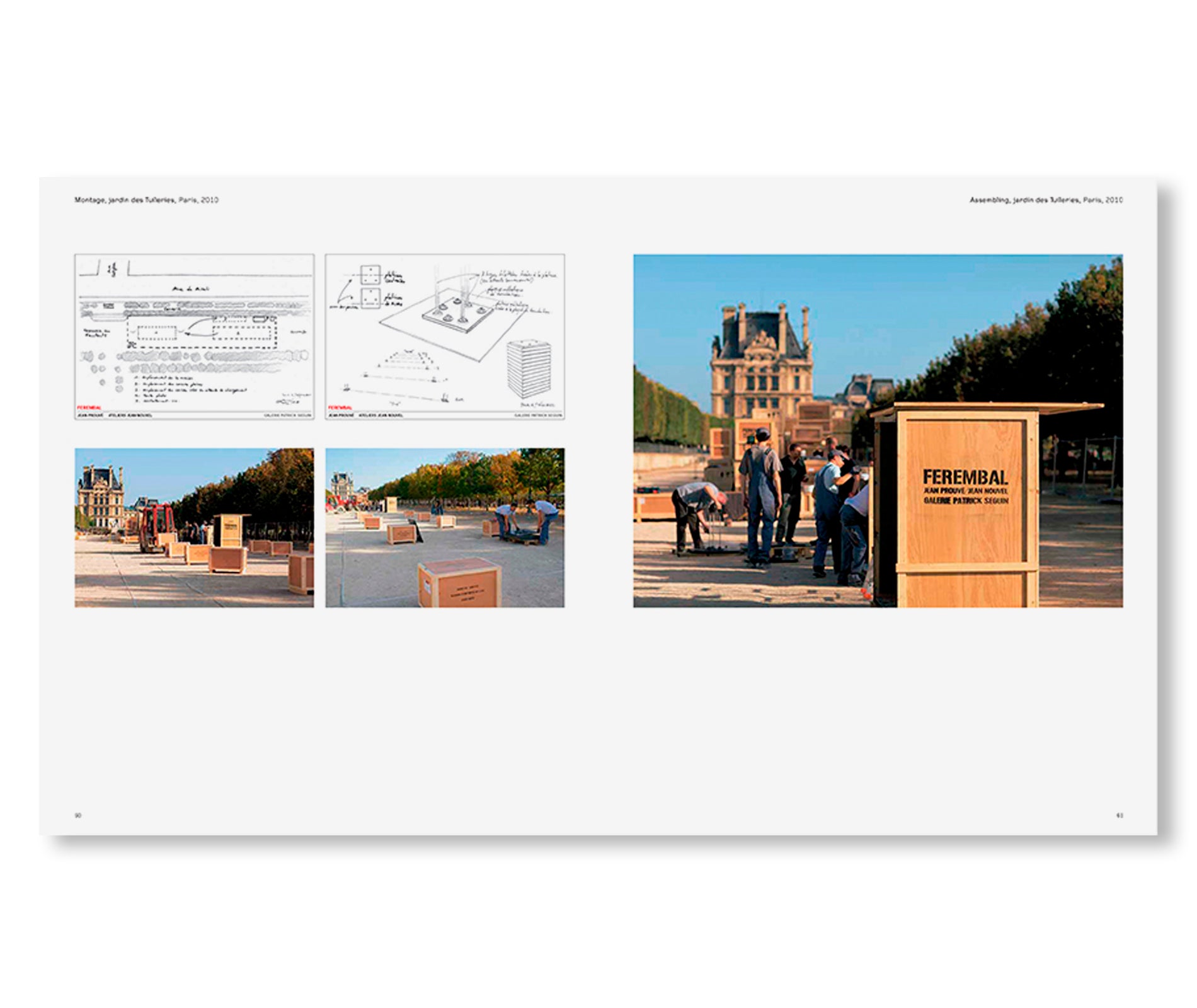Open the large FEREMBAL crate photograph
Image resolution: width=1197 pixels, height=1008 pixels.
click(878, 430)
